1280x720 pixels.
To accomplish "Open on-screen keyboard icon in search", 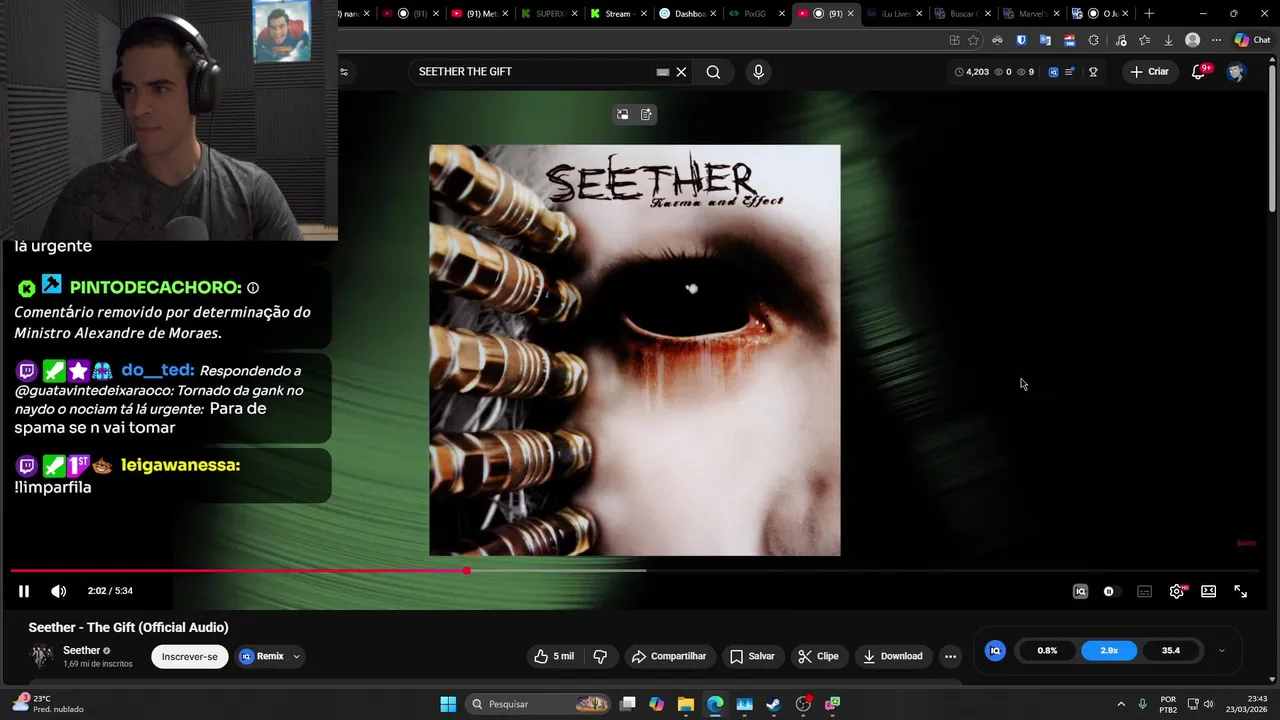I will (x=662, y=72).
